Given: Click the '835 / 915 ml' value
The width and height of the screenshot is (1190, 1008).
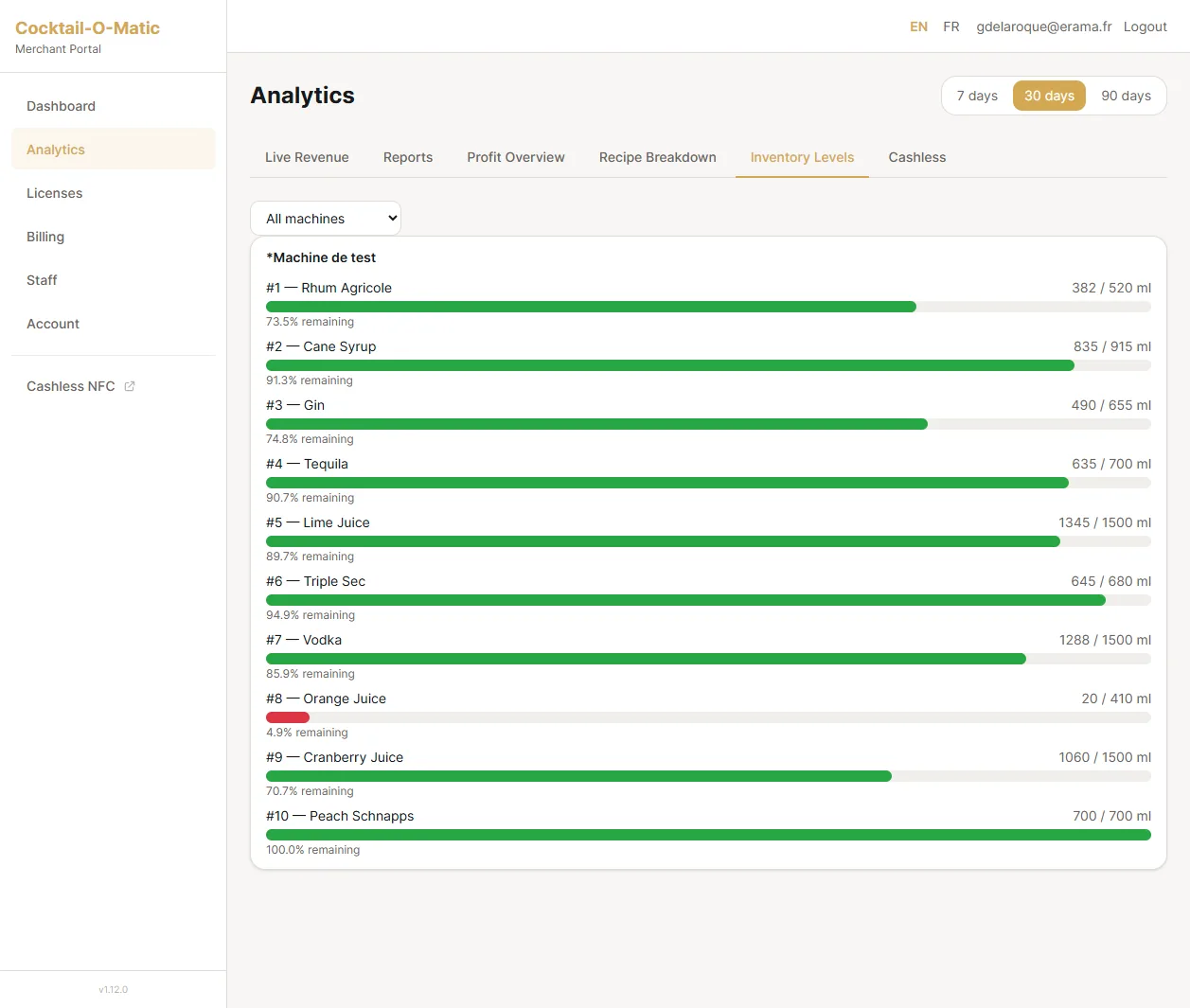Looking at the screenshot, I should [x=1112, y=346].
